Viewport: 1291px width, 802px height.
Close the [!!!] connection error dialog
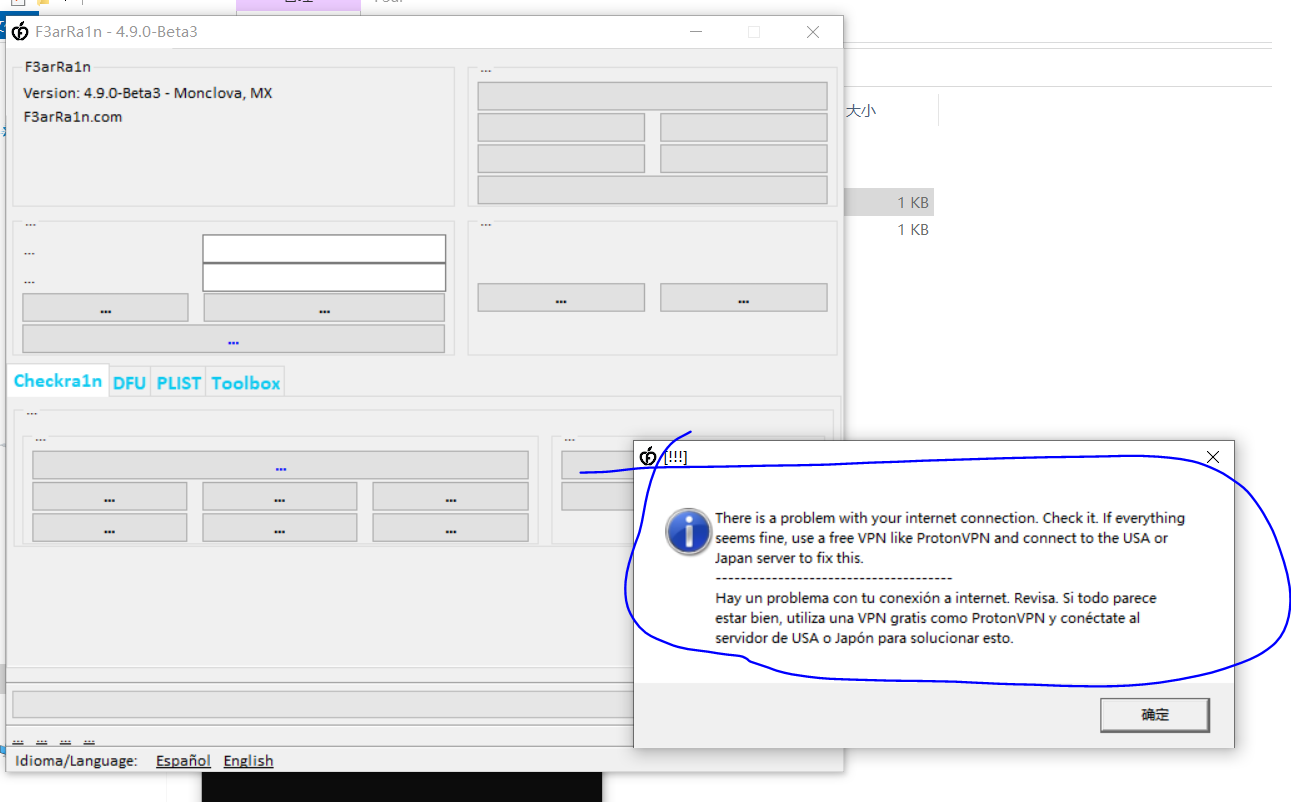pyautogui.click(x=1212, y=457)
